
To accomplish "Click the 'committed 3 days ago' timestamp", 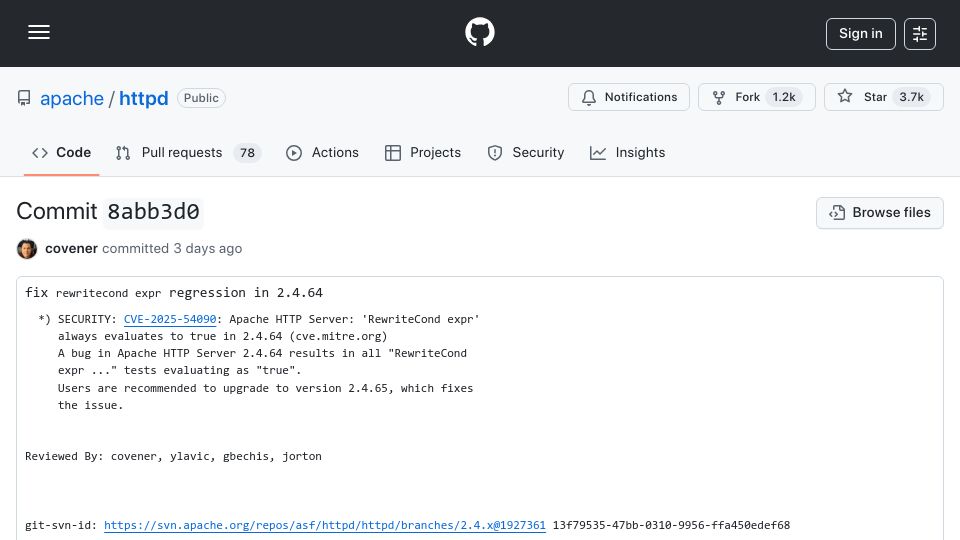I will 172,249.
